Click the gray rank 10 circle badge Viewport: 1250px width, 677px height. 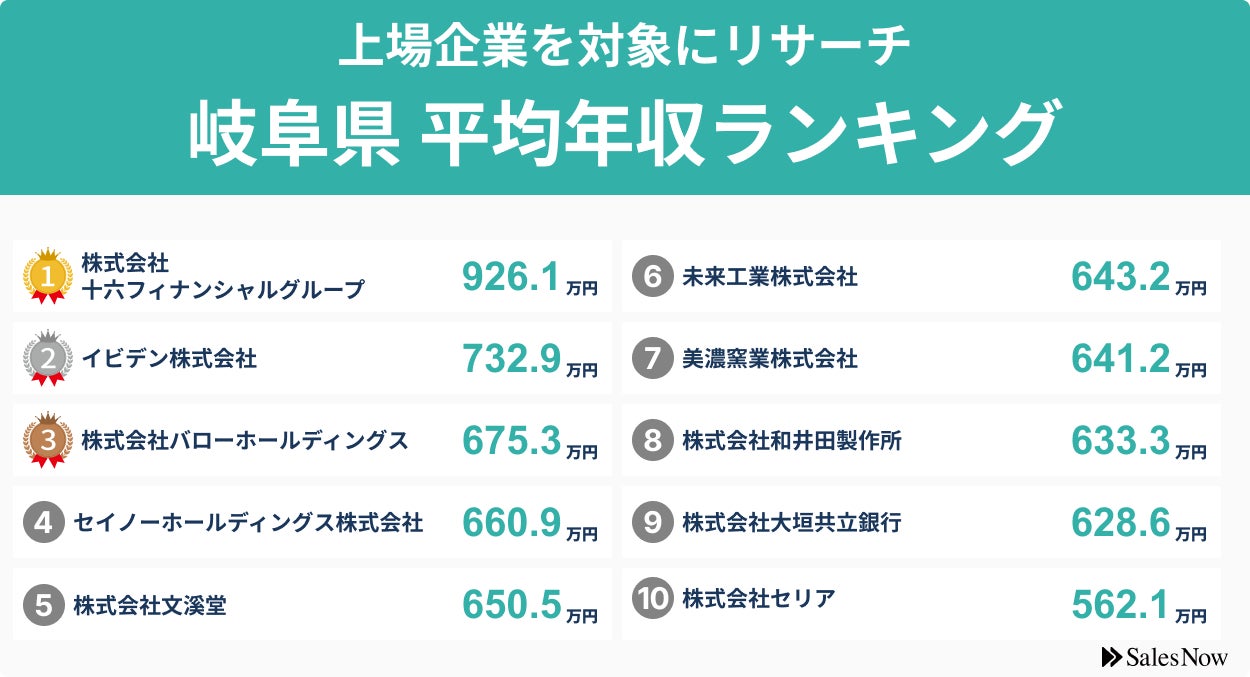[652, 599]
